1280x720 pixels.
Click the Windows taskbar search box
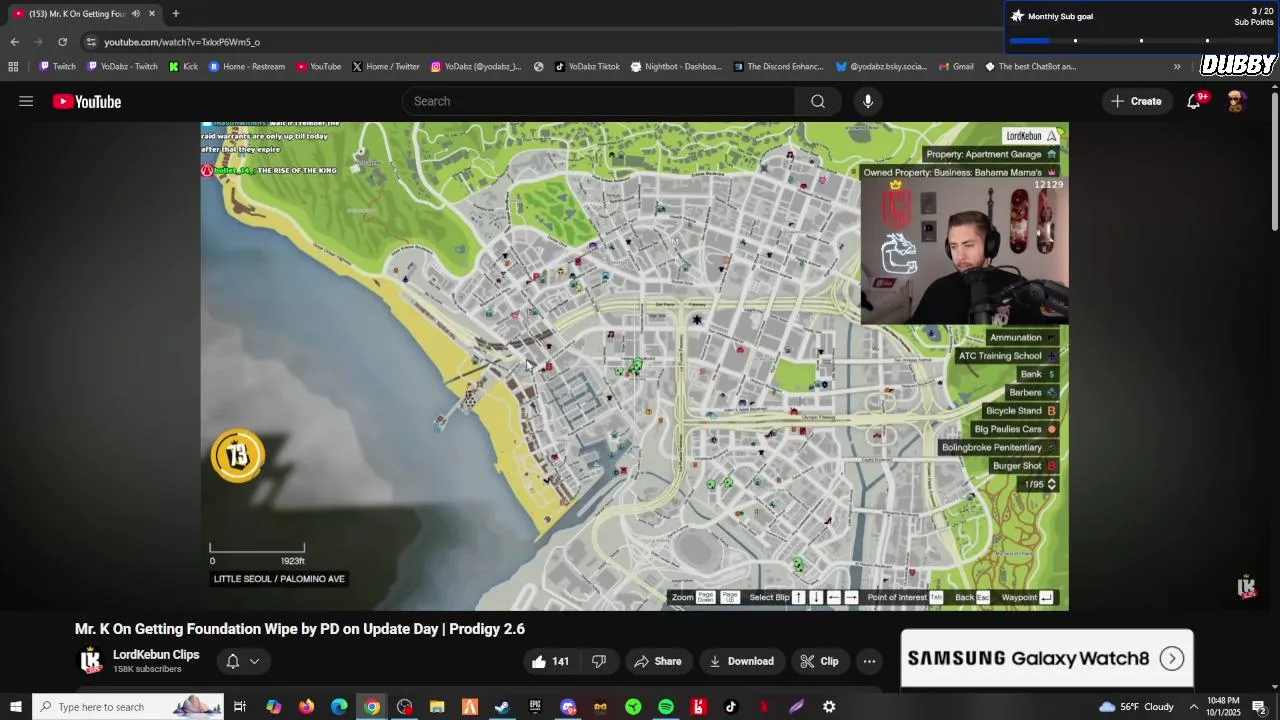coord(130,707)
